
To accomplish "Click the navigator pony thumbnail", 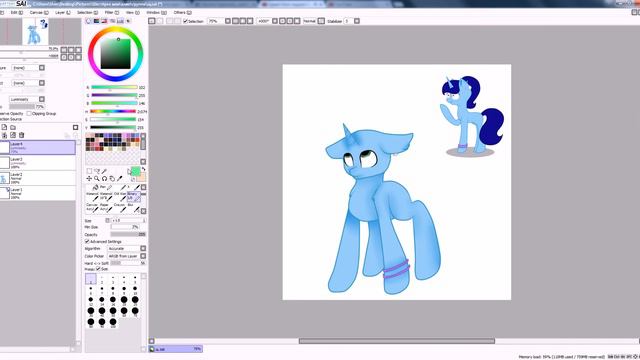I will click(35, 31).
